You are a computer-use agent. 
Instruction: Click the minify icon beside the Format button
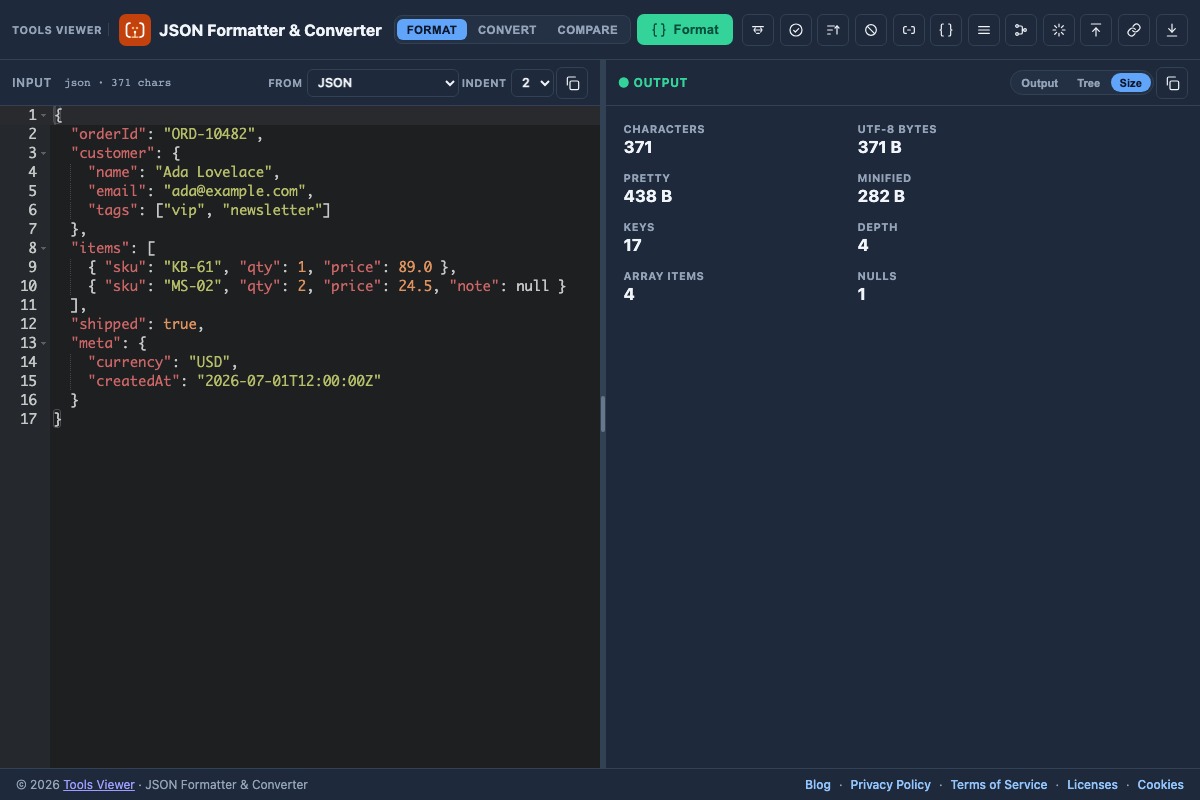758,30
